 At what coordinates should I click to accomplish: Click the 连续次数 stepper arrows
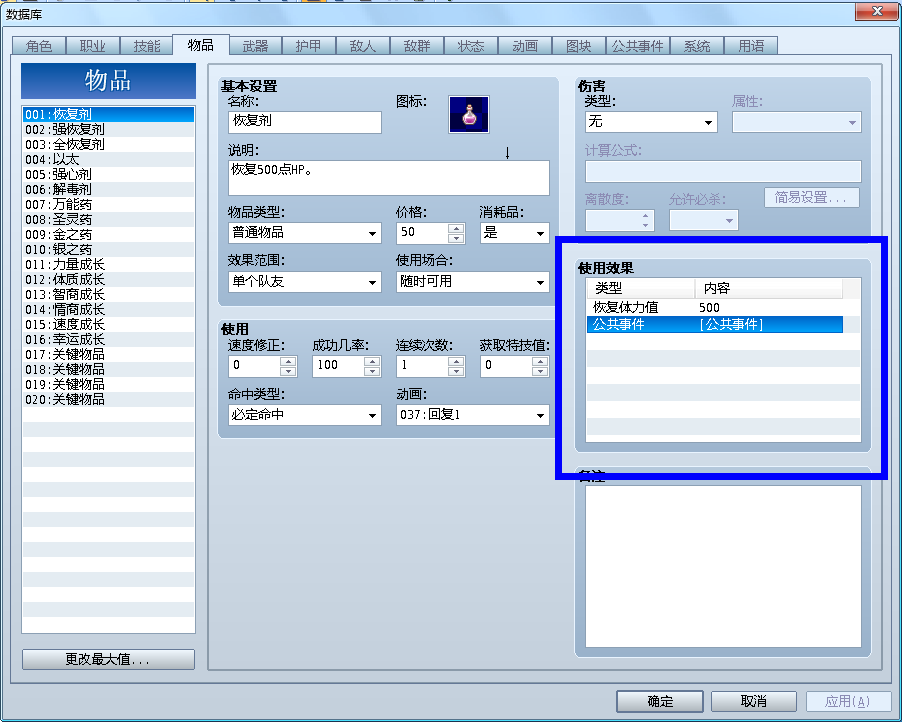coord(456,366)
